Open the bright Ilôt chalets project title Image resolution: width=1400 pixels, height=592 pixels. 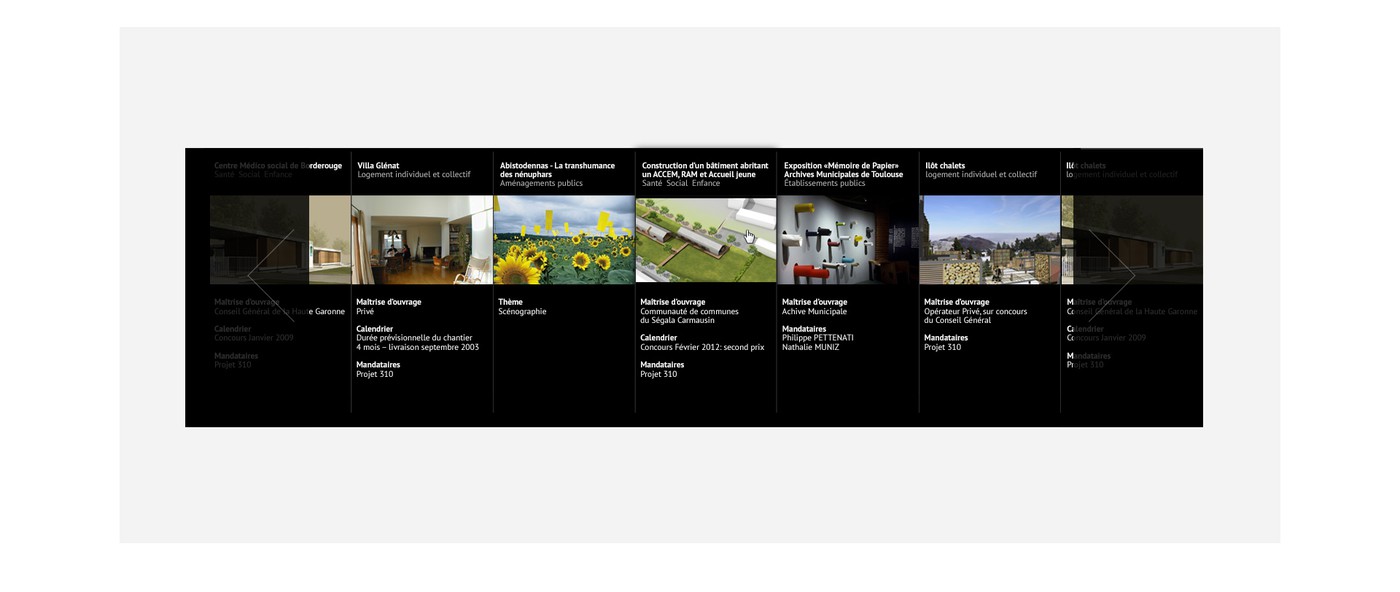click(945, 166)
